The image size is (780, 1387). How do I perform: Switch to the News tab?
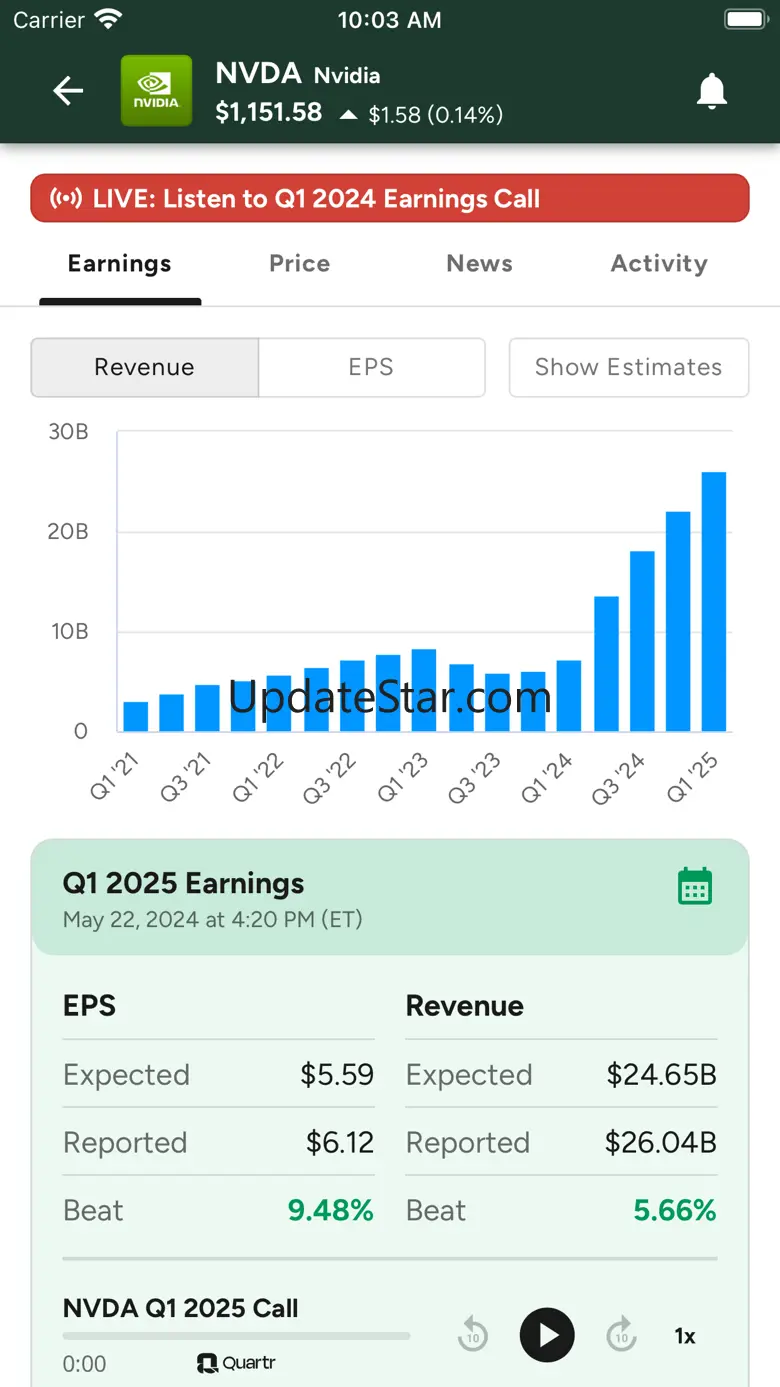click(479, 264)
